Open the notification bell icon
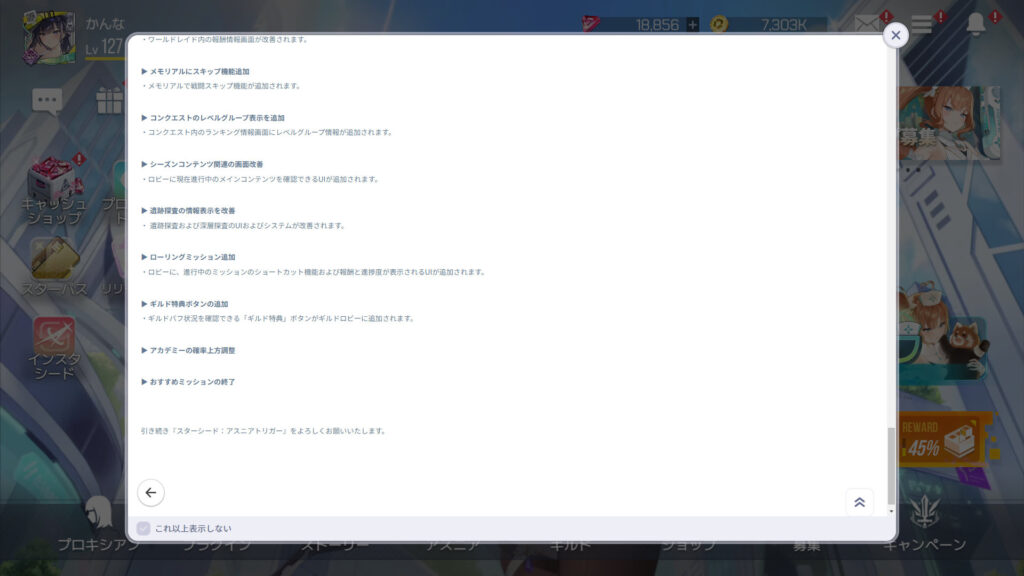Screen dimensions: 1024x576 976,25
